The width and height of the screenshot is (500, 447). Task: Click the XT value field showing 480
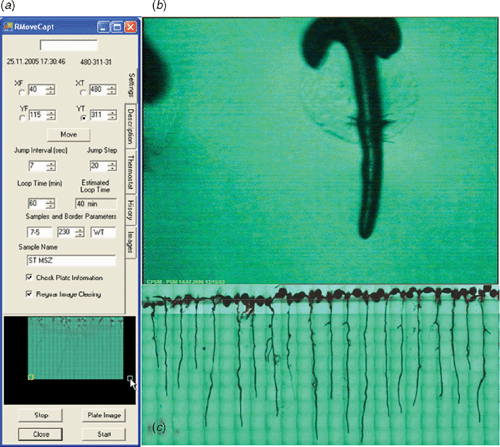[x=99, y=90]
